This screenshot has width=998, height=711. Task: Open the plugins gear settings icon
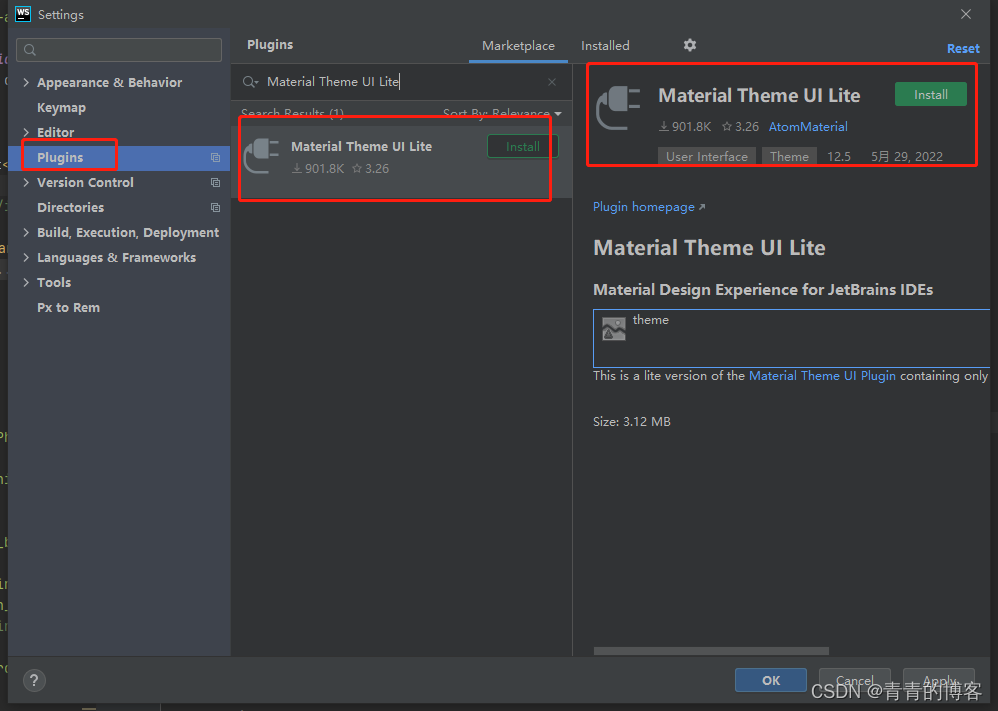coord(690,45)
